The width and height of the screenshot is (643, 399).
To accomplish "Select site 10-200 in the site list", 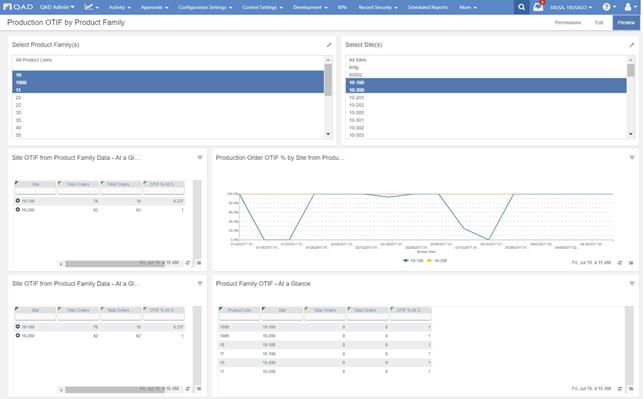I will [486, 90].
